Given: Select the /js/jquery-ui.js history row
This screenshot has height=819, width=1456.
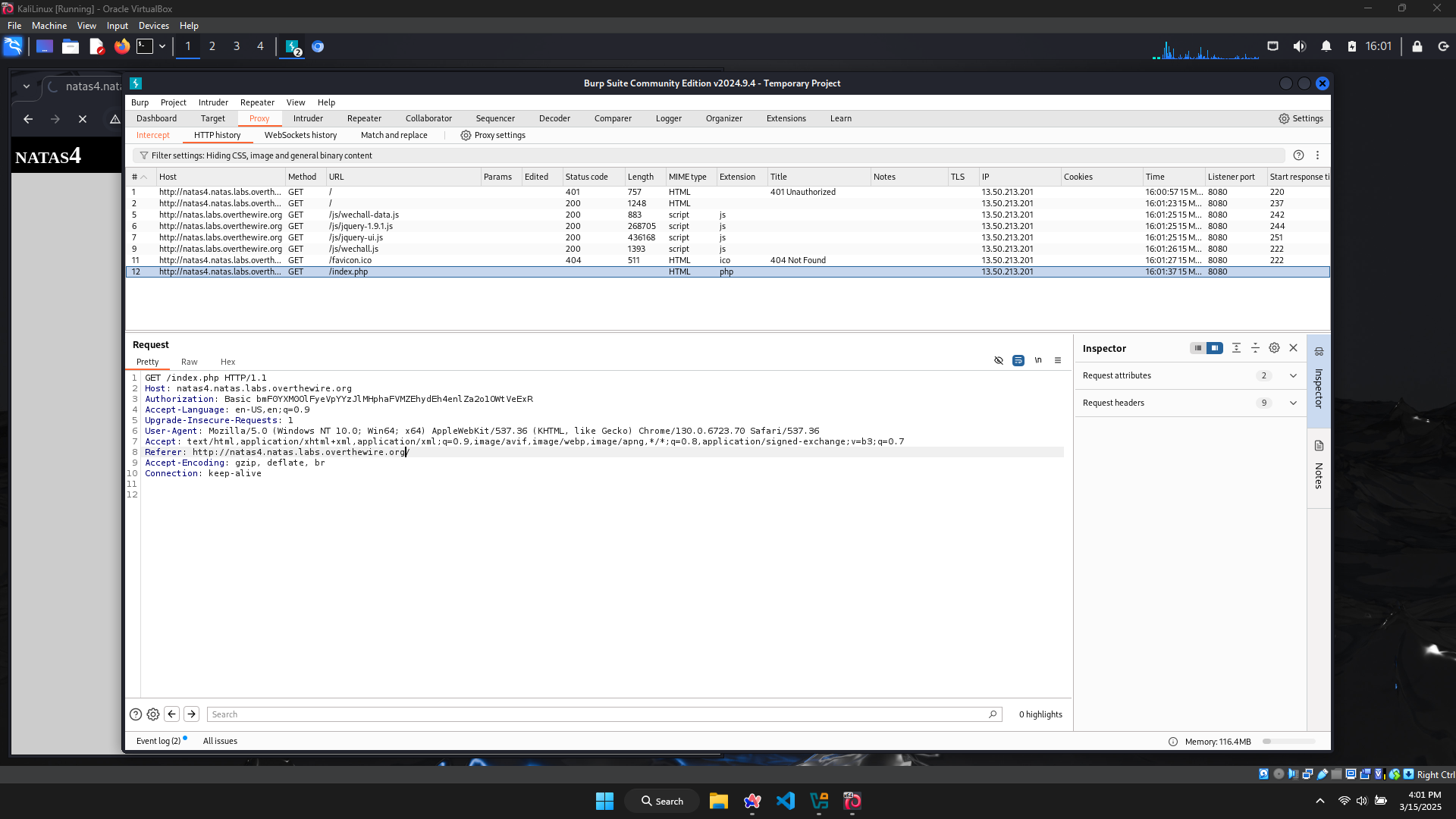Looking at the screenshot, I should (727, 237).
